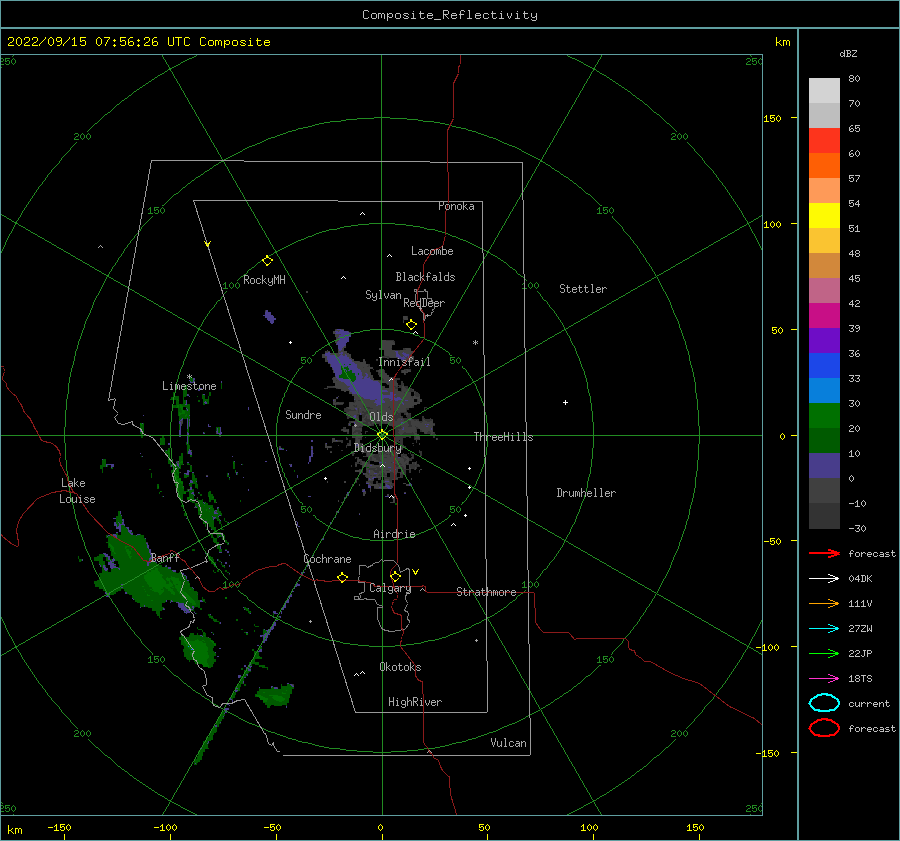Click the Strathmore label
This screenshot has height=841, width=900.
tap(486, 592)
